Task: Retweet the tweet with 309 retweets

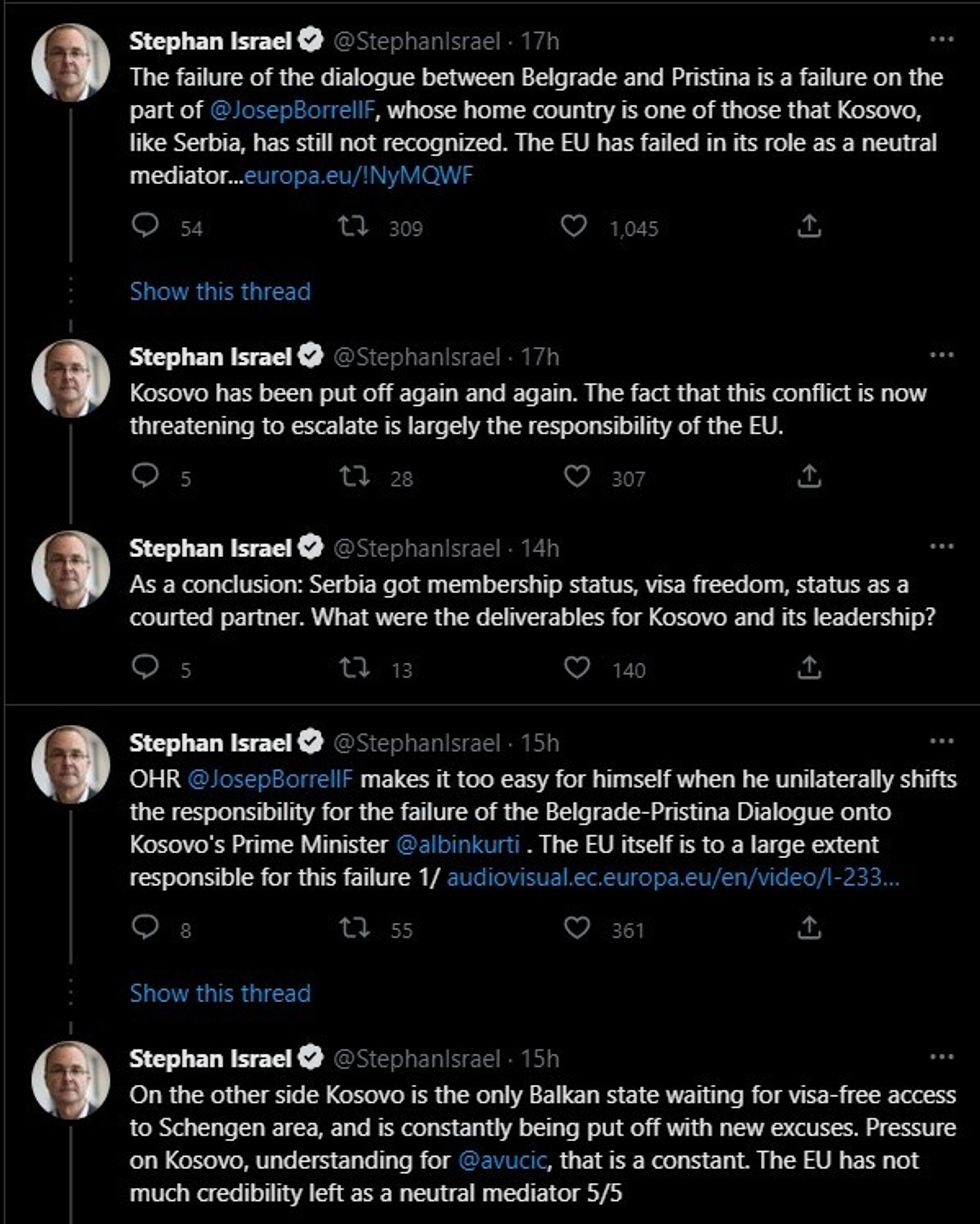Action: point(353,227)
